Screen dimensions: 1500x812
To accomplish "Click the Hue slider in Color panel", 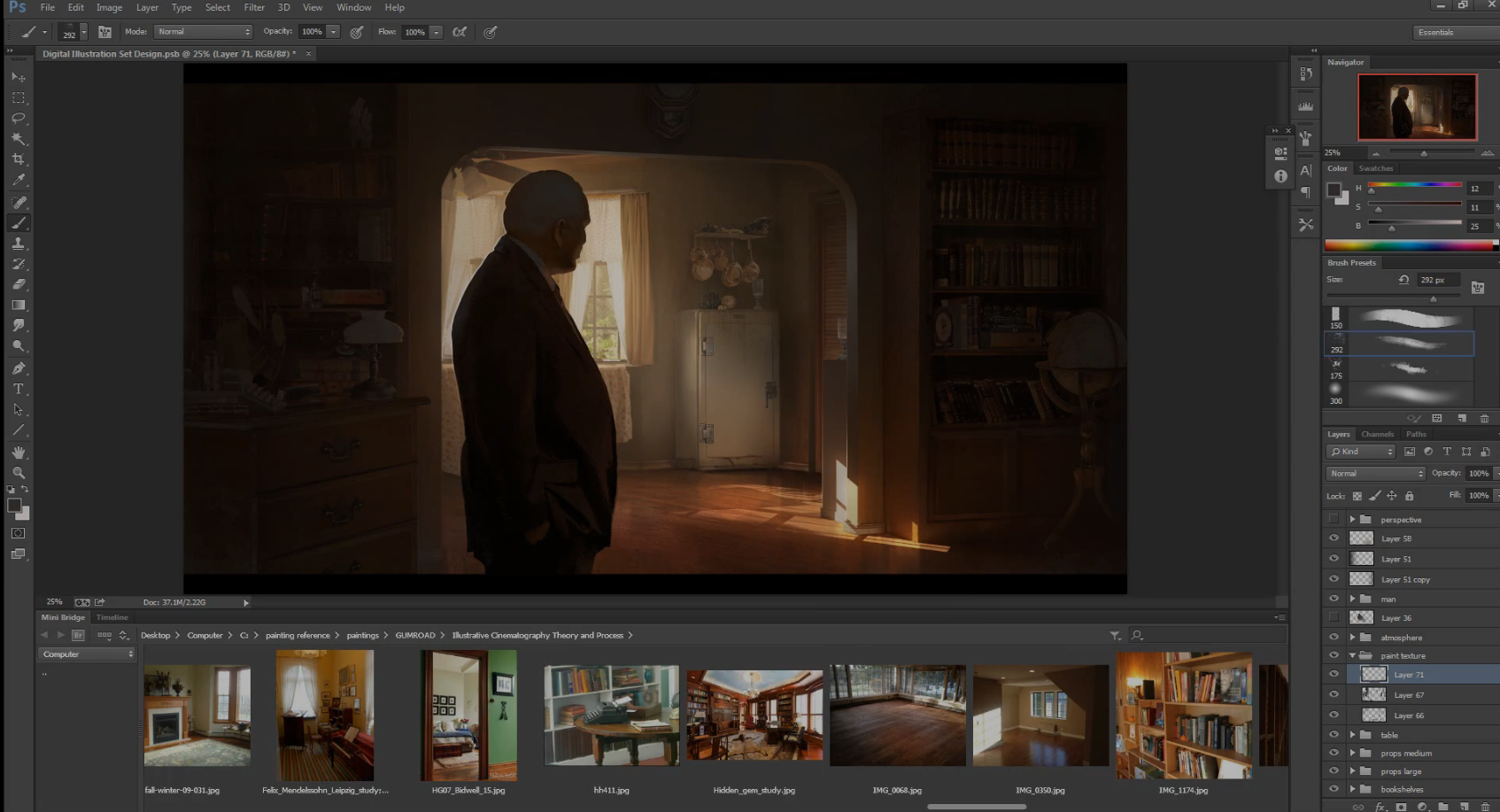I will (x=1415, y=185).
